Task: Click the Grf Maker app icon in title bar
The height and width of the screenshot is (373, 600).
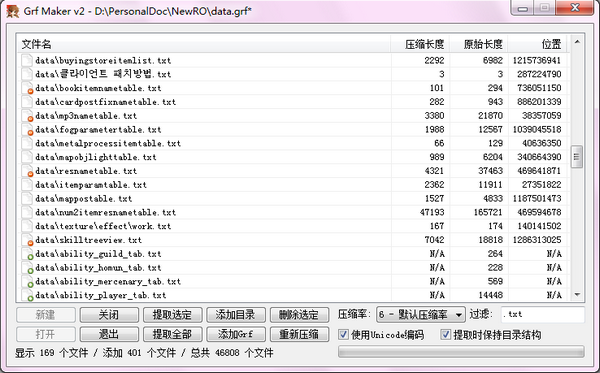Action: (x=13, y=11)
